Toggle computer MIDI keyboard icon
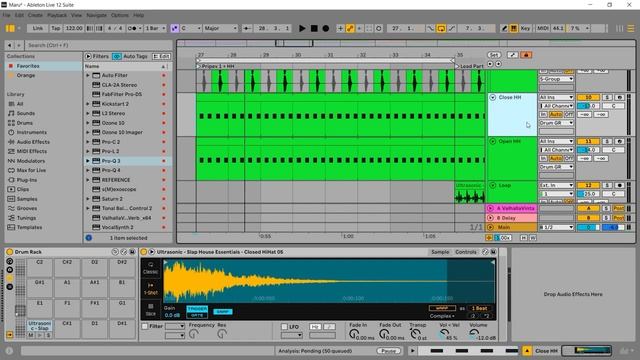This screenshot has width=640, height=360. pos(513,28)
